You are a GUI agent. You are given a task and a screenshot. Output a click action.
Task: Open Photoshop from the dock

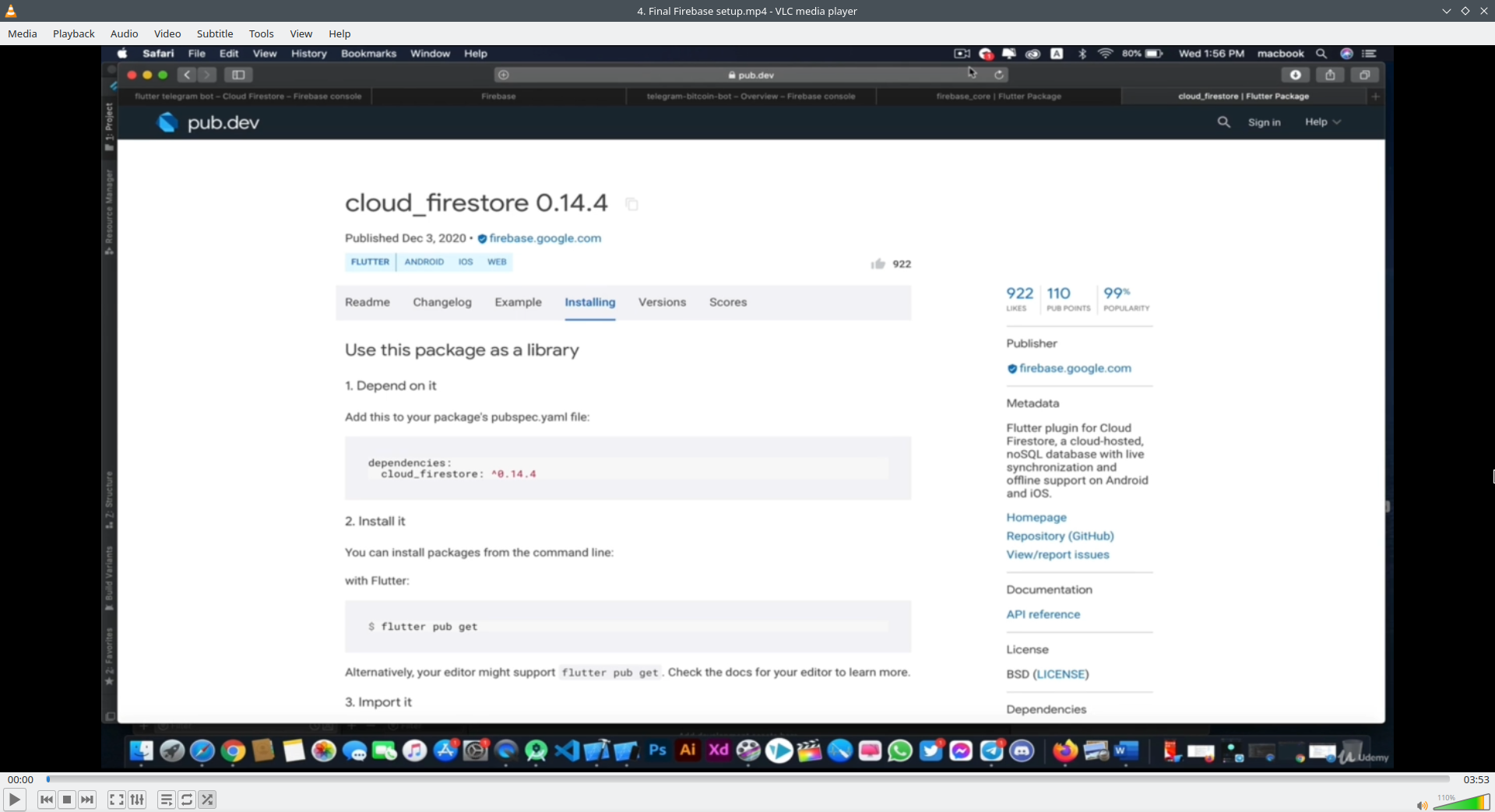(x=657, y=750)
